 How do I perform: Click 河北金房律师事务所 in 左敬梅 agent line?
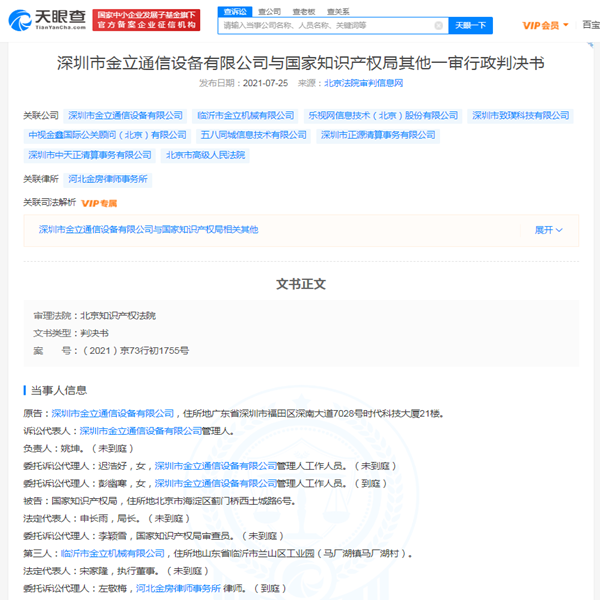tap(178, 589)
